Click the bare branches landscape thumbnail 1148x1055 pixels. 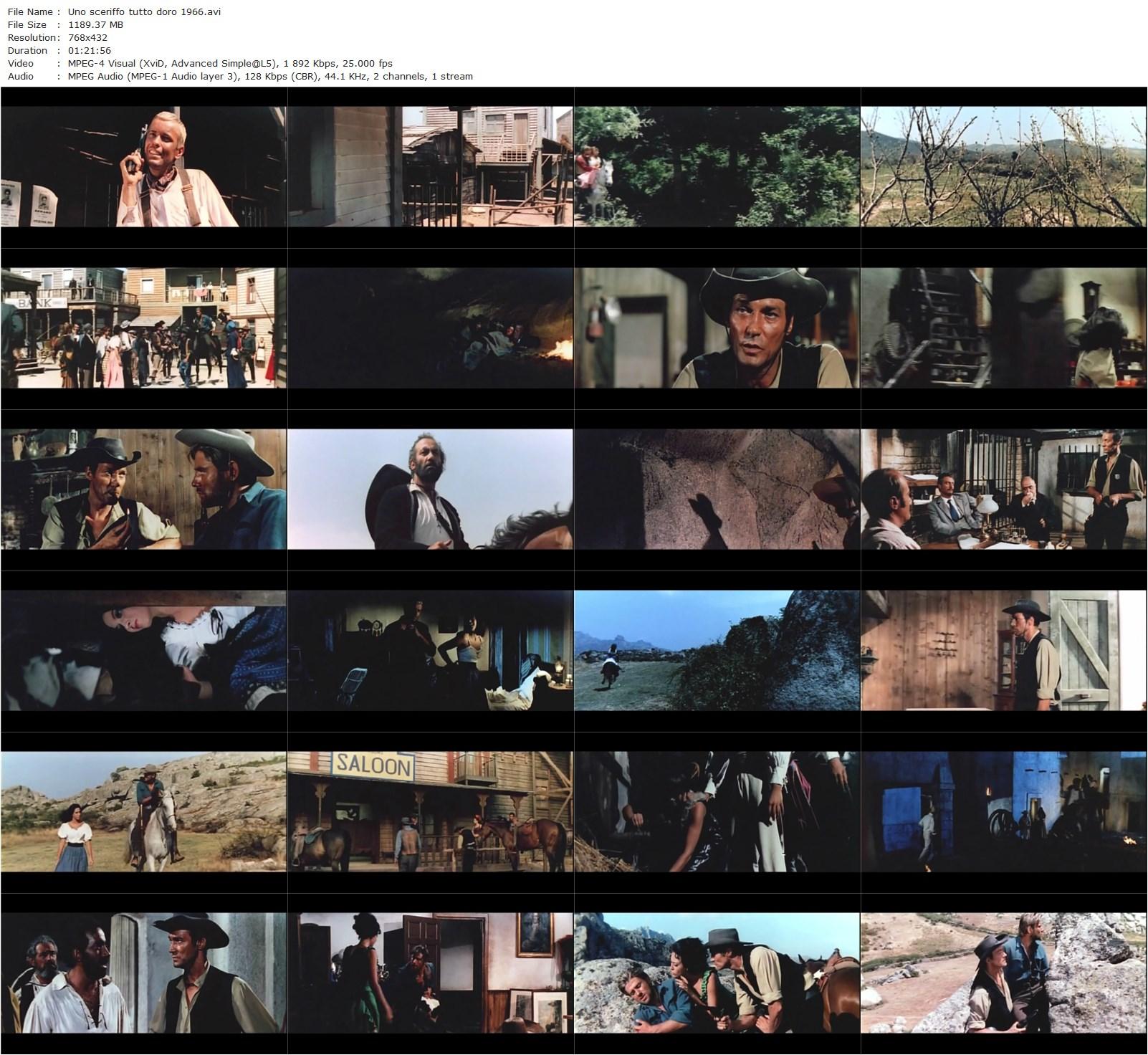tap(1003, 166)
